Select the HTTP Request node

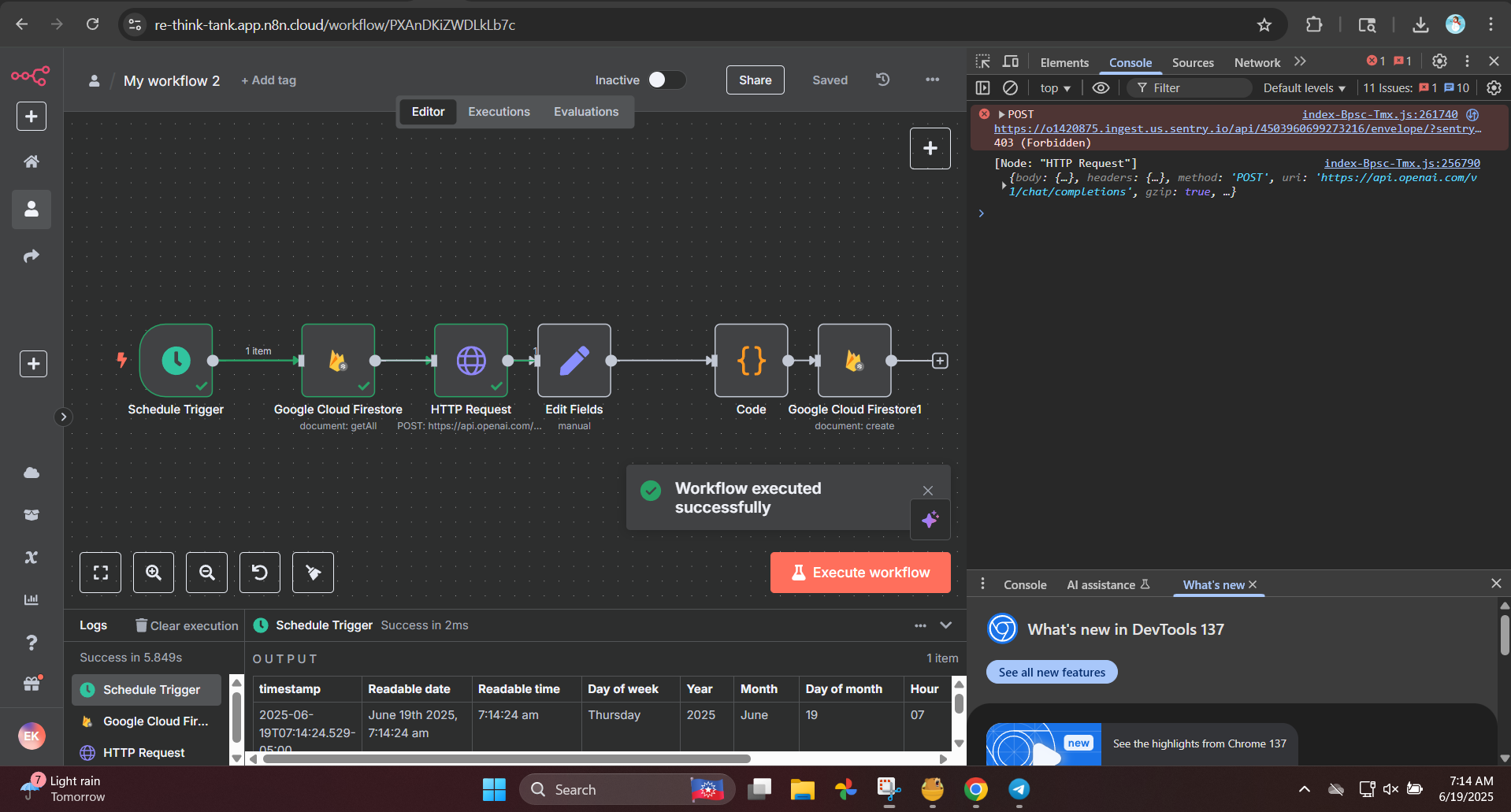pos(471,360)
